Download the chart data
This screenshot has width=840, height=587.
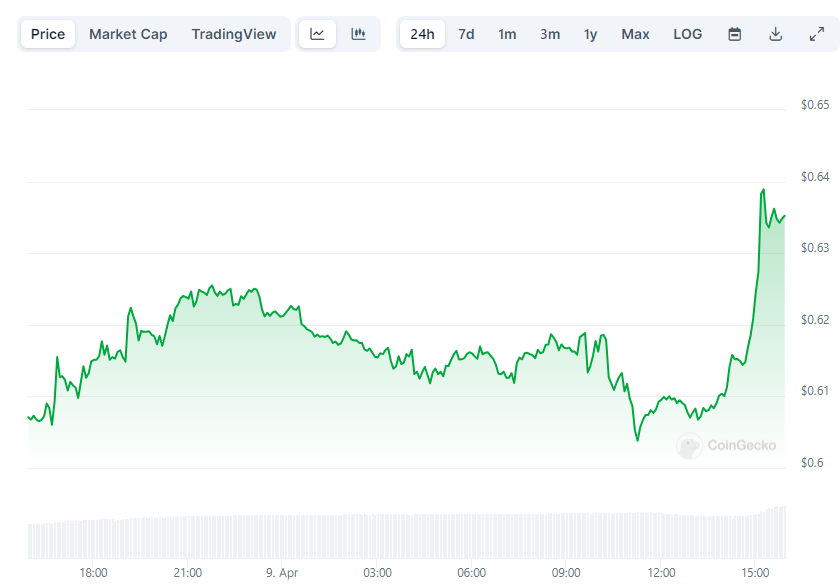tap(775, 34)
